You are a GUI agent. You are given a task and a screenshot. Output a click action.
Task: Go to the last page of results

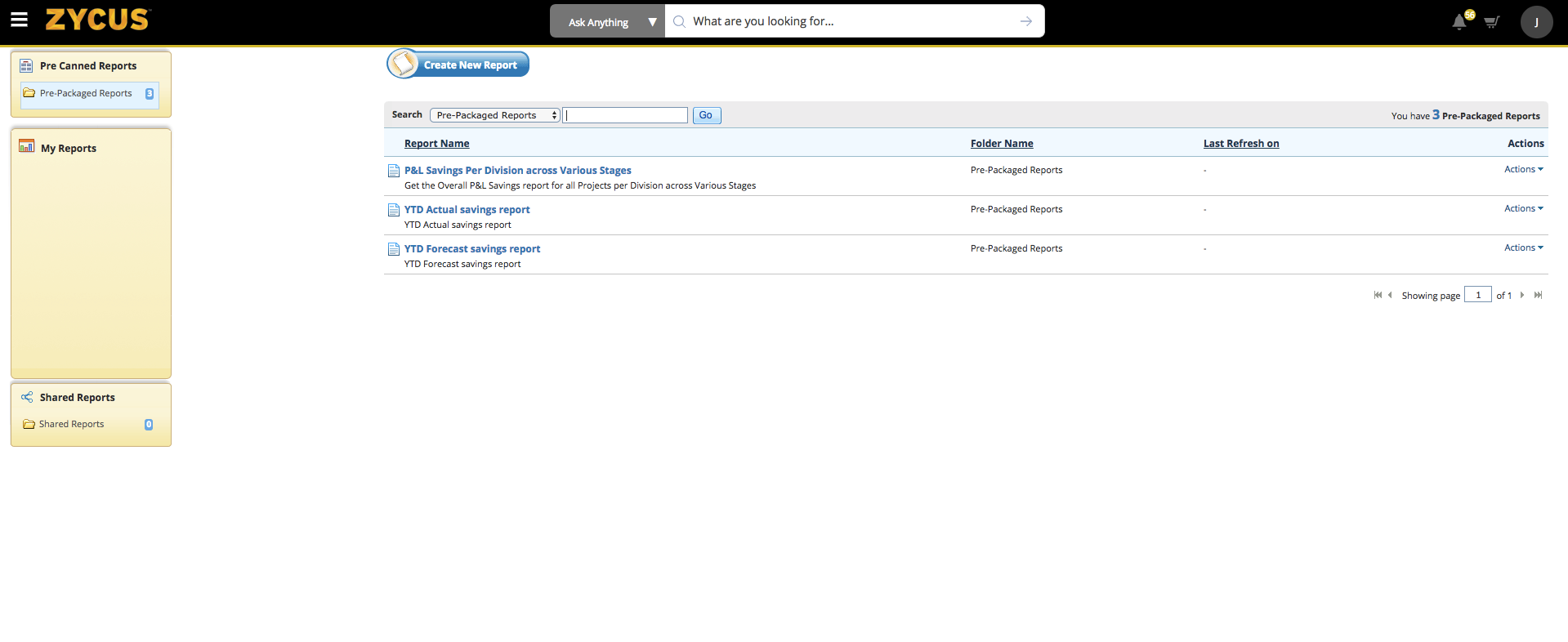(x=1538, y=295)
